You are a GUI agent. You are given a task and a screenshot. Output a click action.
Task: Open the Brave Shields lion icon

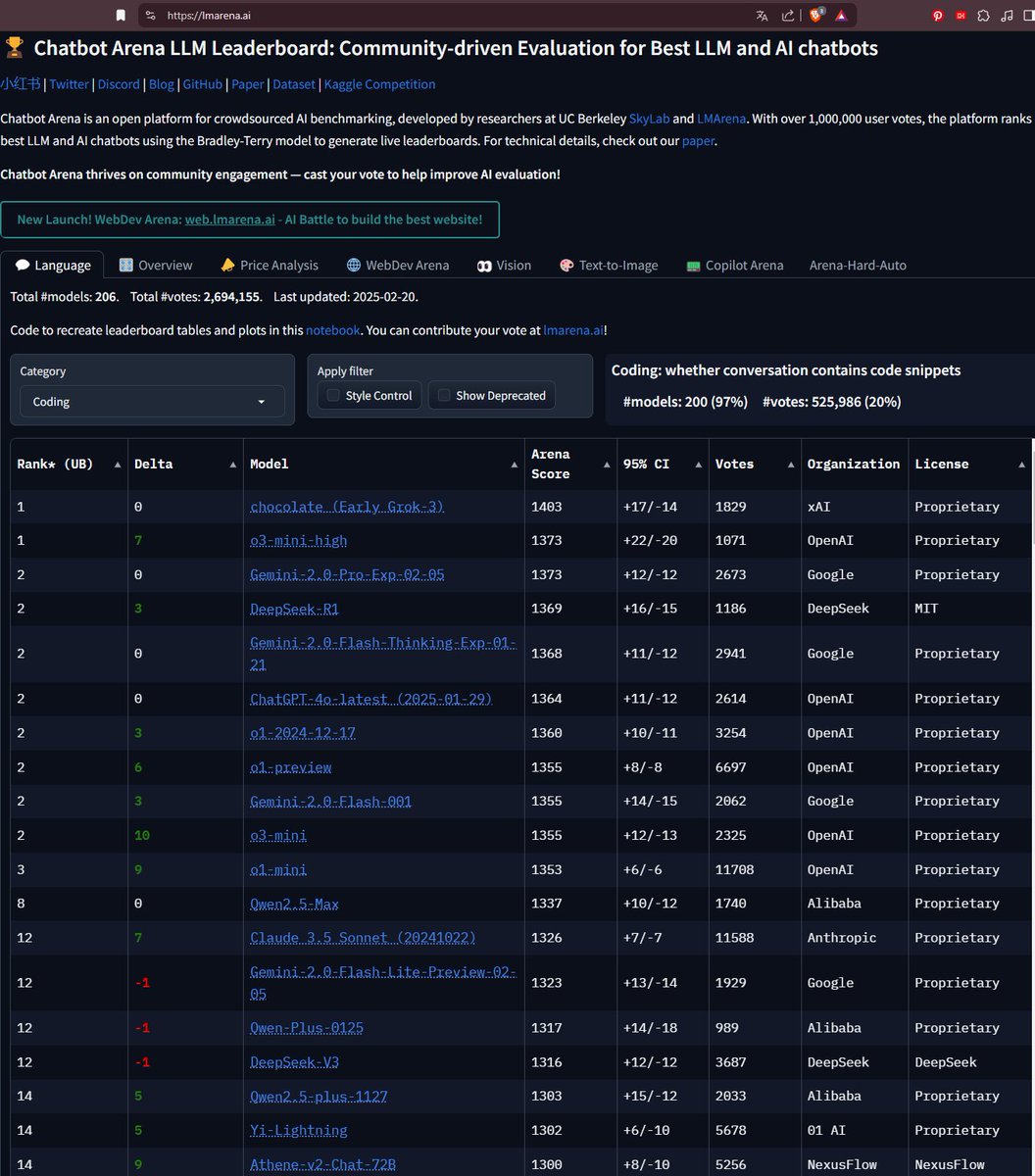(x=816, y=16)
